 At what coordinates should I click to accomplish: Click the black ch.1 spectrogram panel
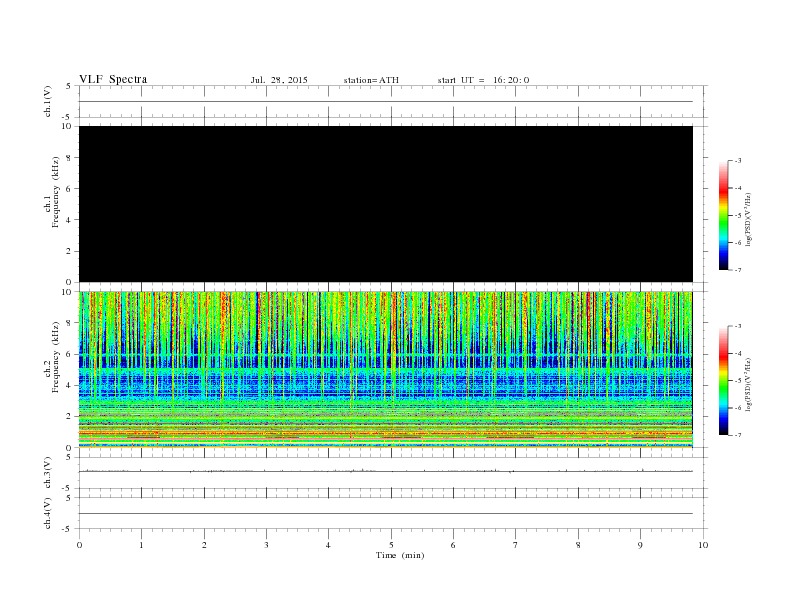coord(386,204)
